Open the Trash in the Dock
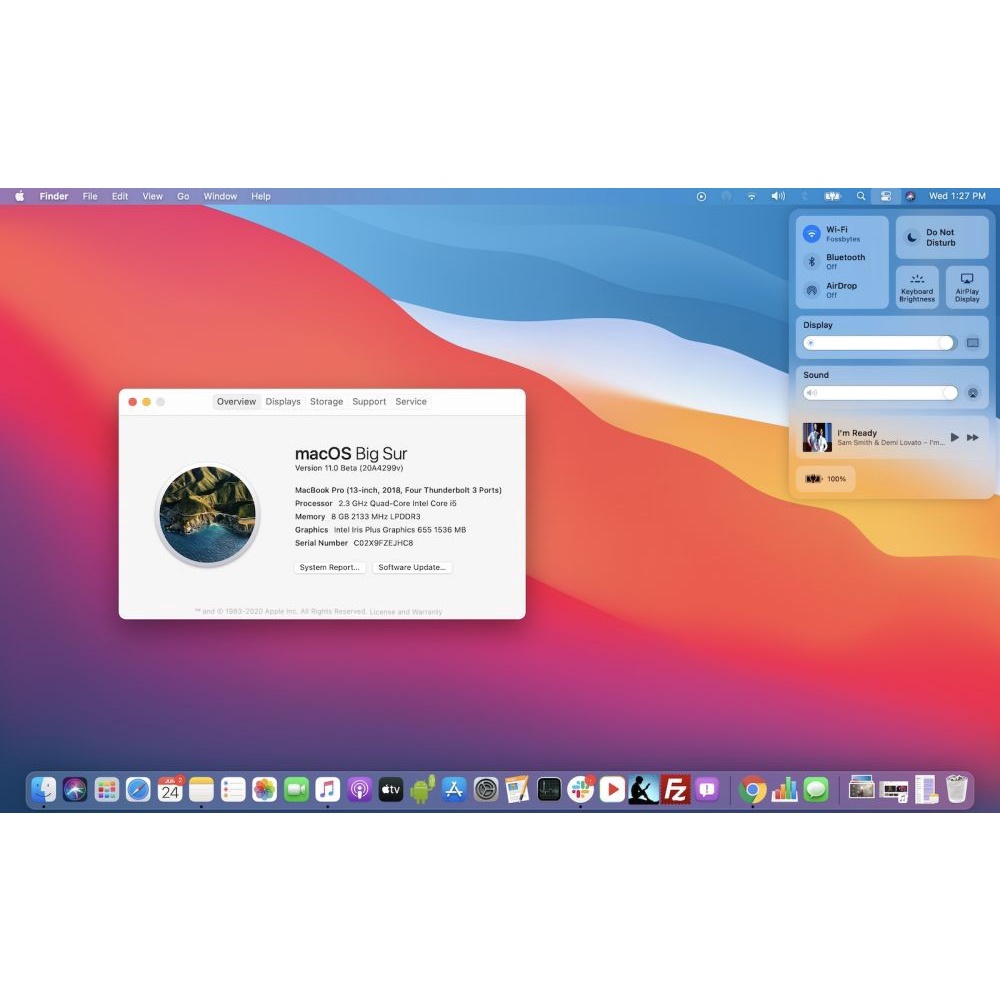This screenshot has height=1000, width=1000. point(956,790)
